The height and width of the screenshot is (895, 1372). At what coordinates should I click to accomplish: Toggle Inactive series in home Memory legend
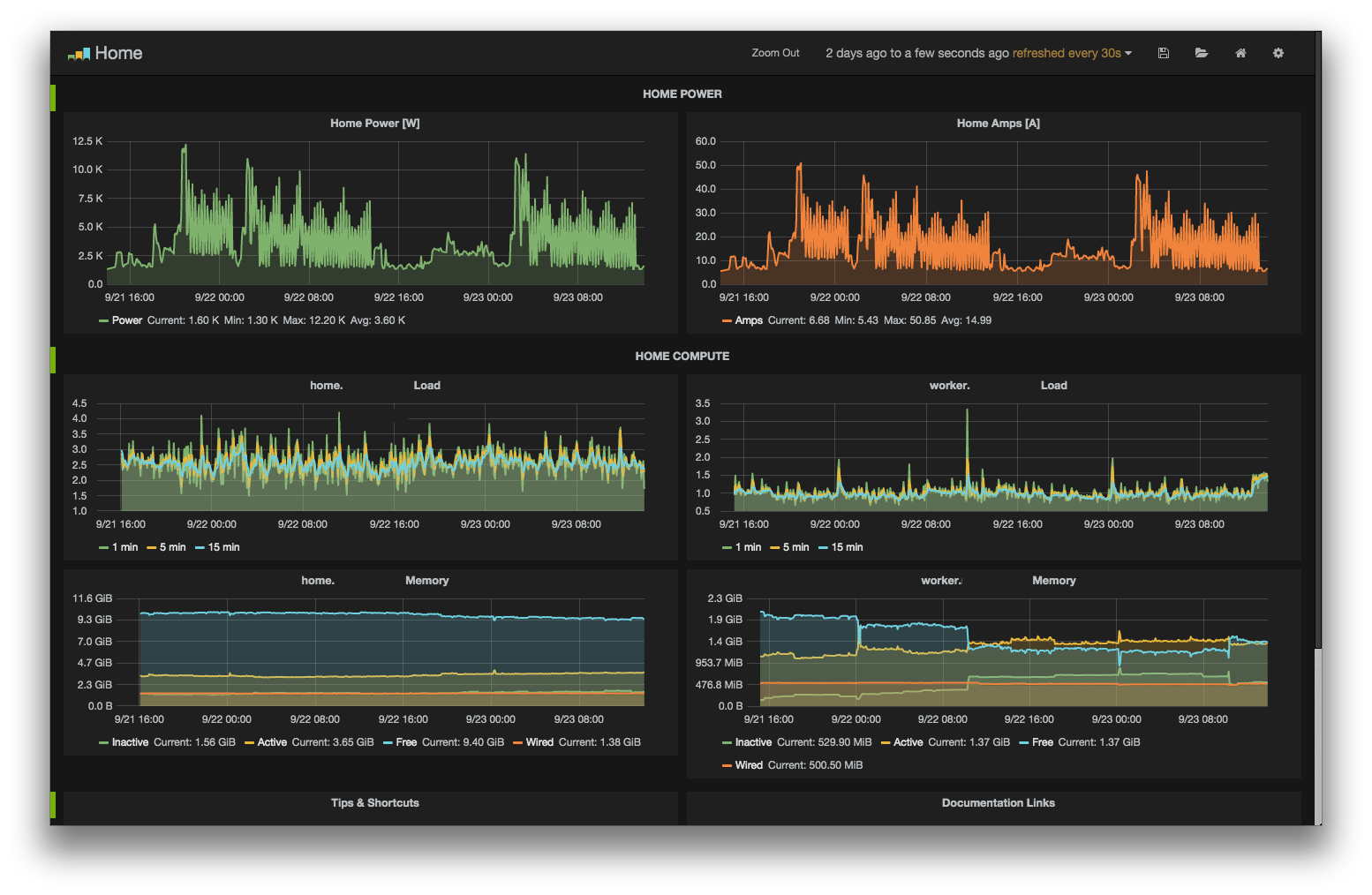[x=130, y=742]
